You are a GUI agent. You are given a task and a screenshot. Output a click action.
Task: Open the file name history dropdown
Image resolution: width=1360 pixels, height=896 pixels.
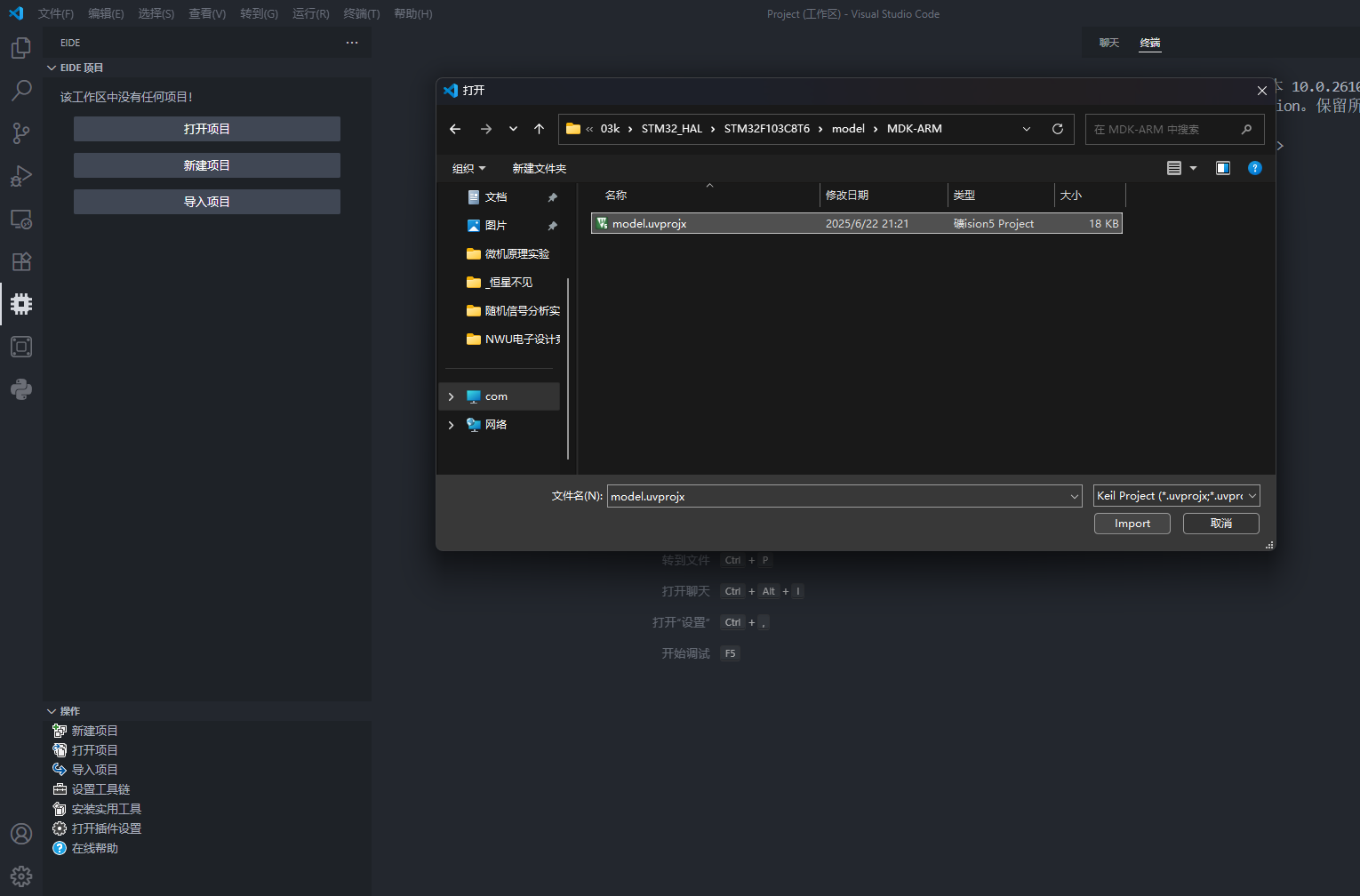coord(1074,497)
